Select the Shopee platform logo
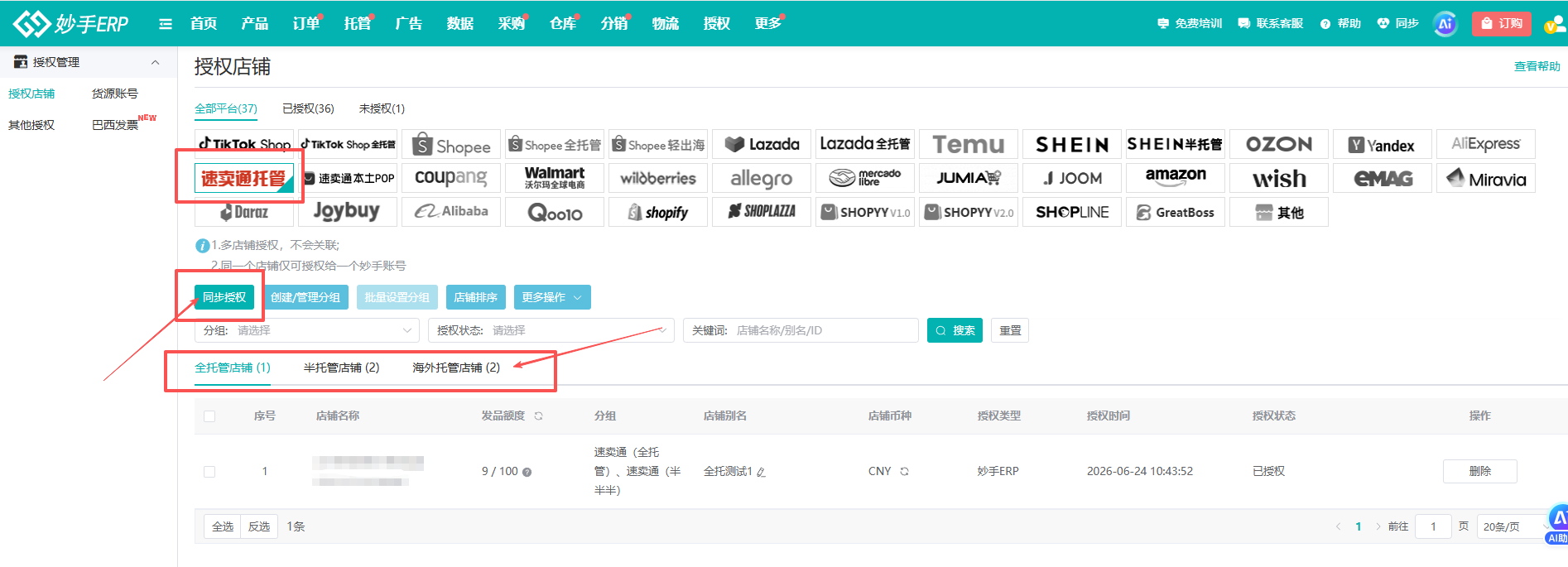The image size is (1568, 567). tap(451, 144)
